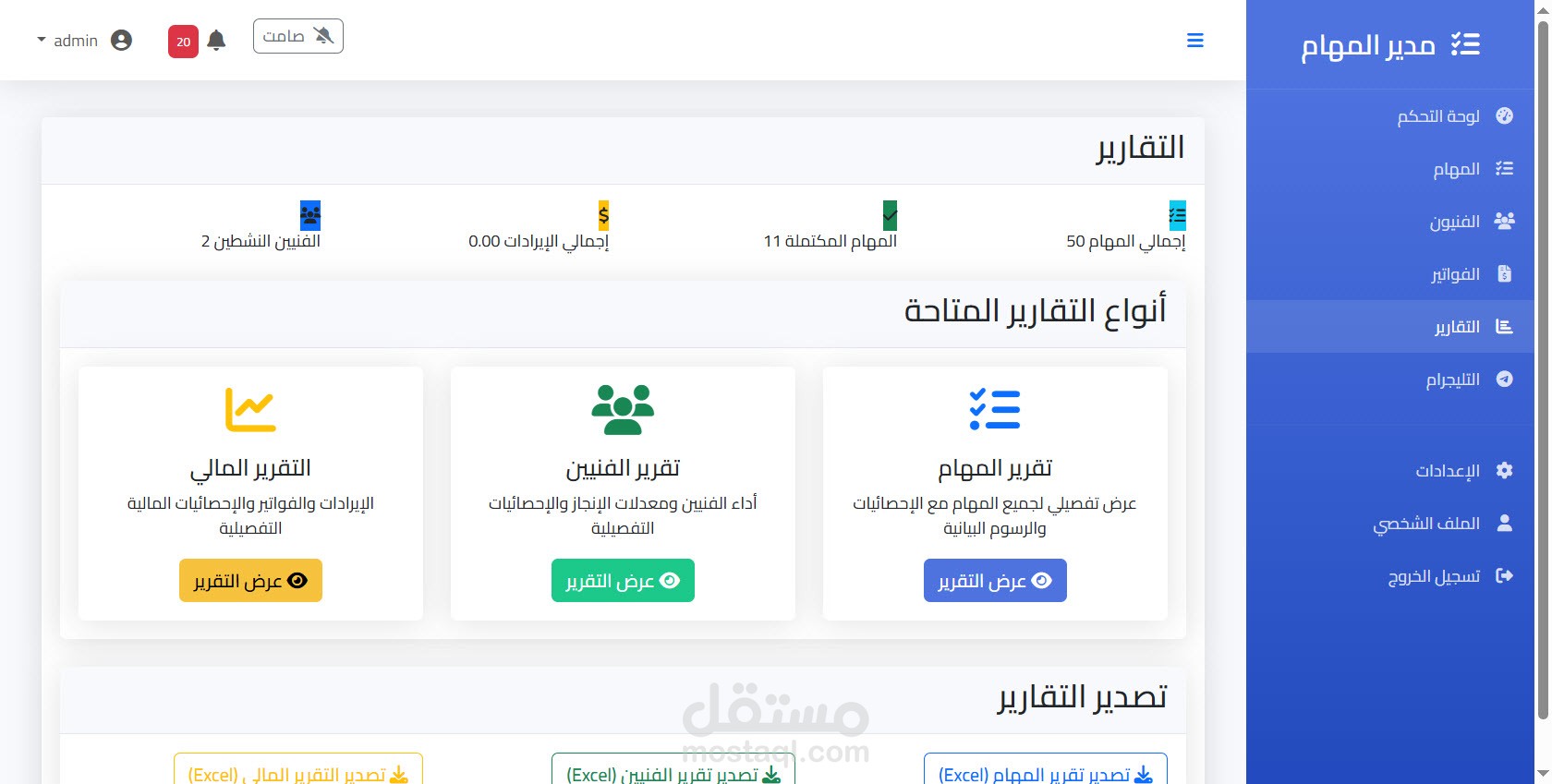Image resolution: width=1552 pixels, height=784 pixels.
Task: Open التليجرام menu item
Action: pos(1390,379)
